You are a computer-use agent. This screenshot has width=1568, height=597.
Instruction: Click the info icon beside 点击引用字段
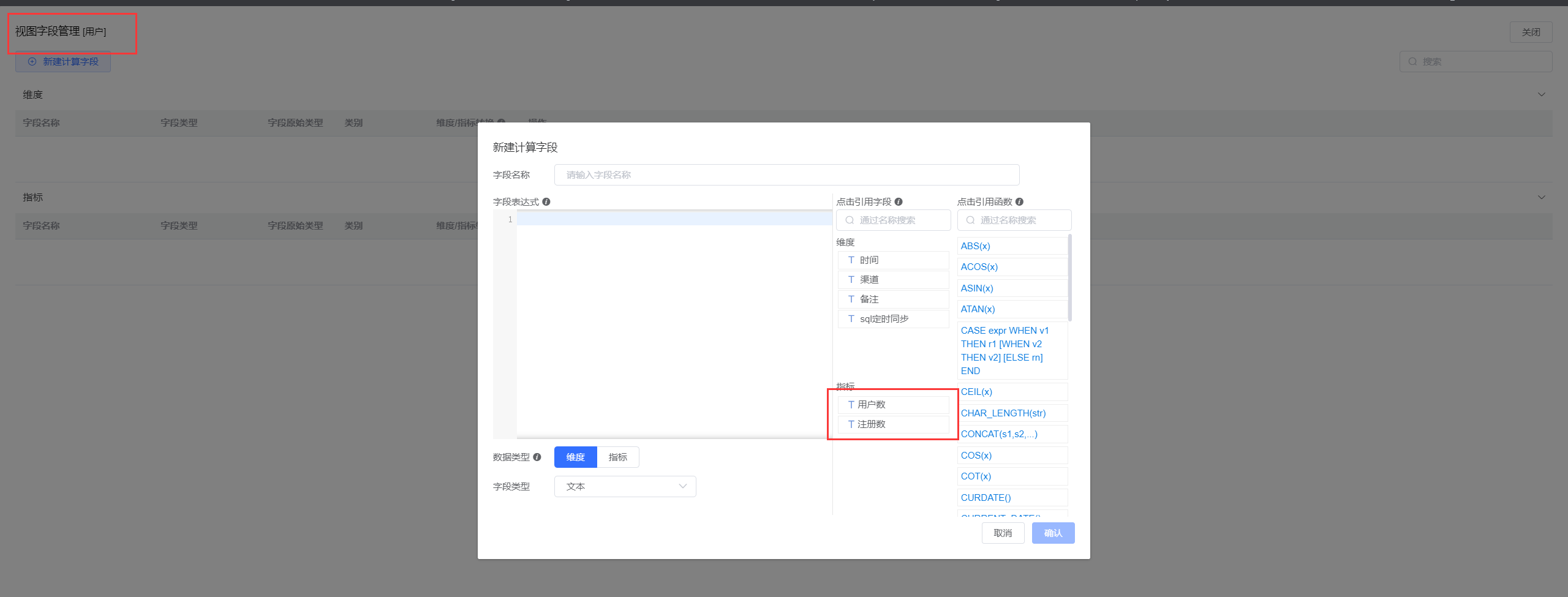[899, 201]
